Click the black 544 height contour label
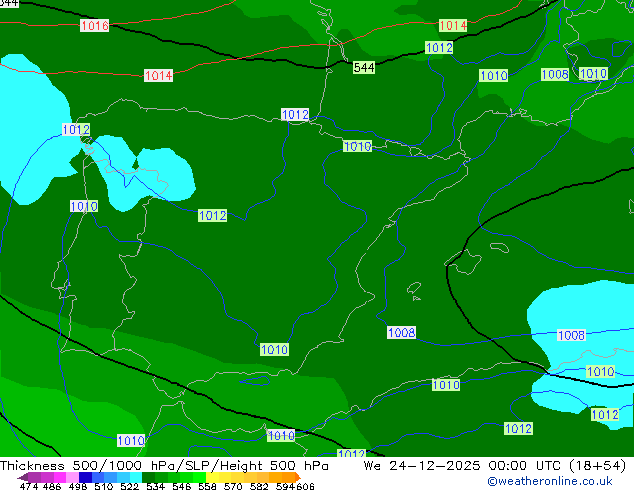Viewport: 634px width, 490px height. tap(363, 67)
